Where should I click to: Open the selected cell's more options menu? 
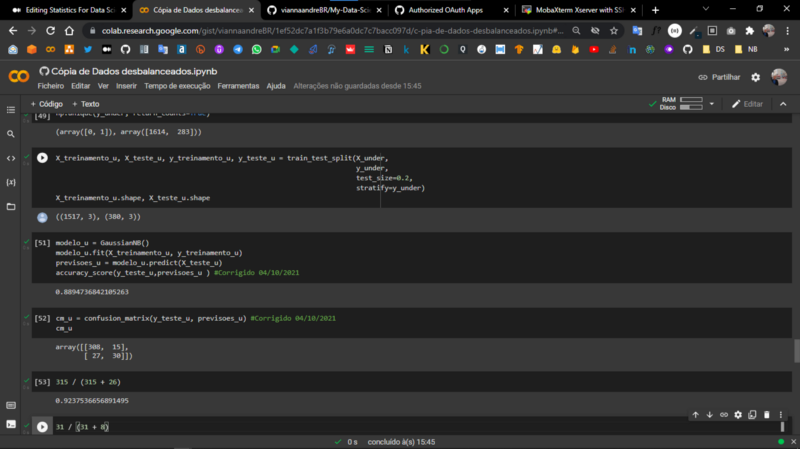click(x=781, y=415)
